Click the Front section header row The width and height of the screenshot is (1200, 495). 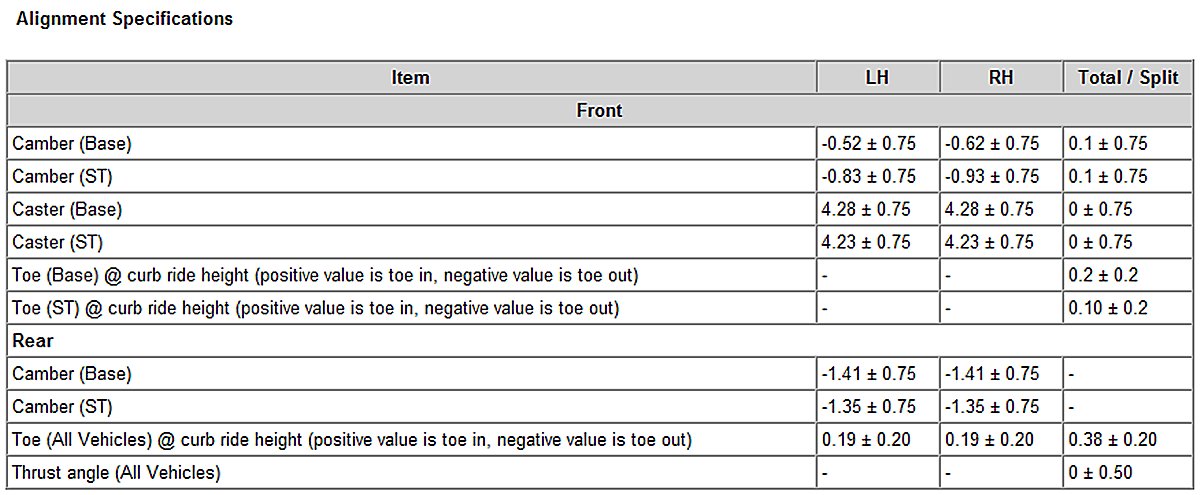point(599,111)
